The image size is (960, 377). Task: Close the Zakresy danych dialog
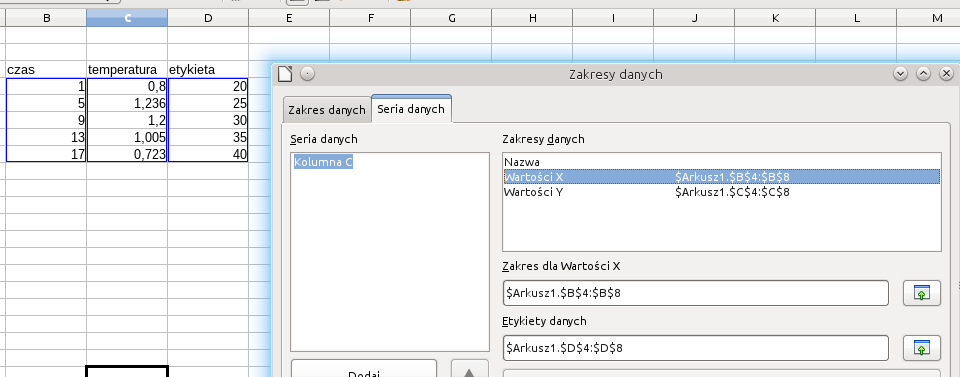(947, 74)
